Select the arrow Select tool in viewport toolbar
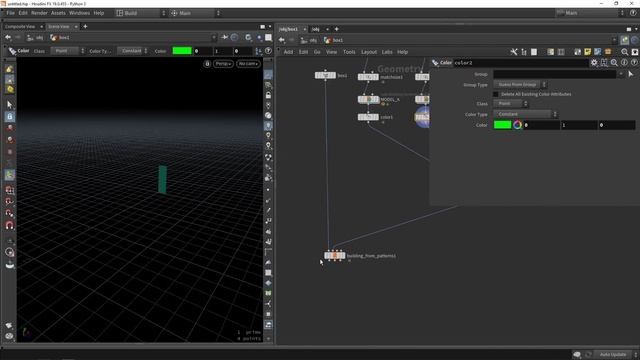The height and width of the screenshot is (360, 640). tap(10, 104)
